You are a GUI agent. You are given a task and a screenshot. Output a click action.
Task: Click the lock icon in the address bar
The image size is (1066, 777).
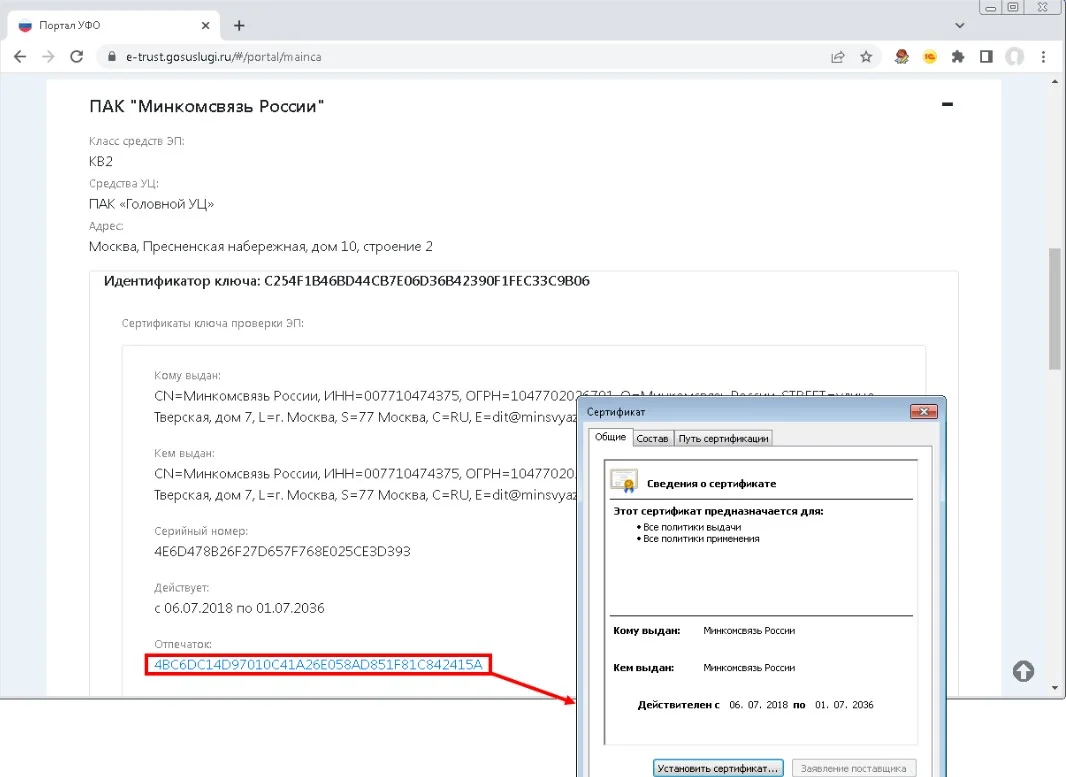(111, 56)
